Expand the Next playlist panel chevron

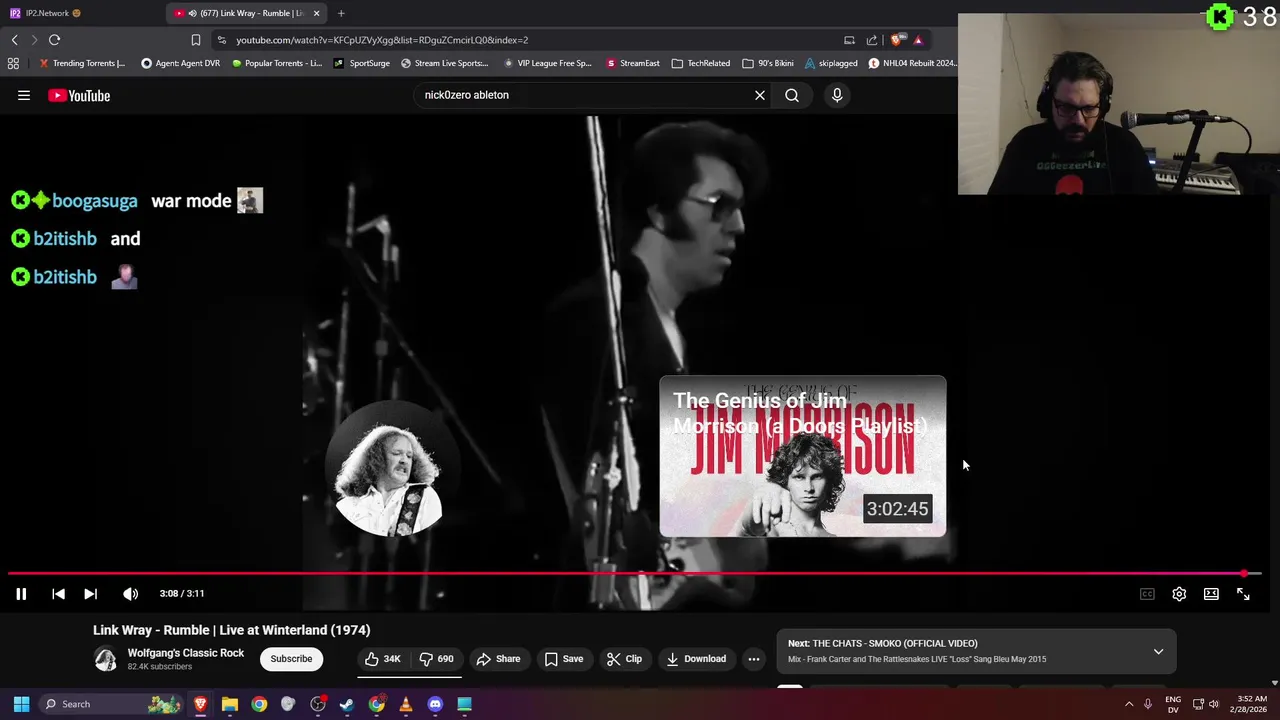[x=1158, y=651]
